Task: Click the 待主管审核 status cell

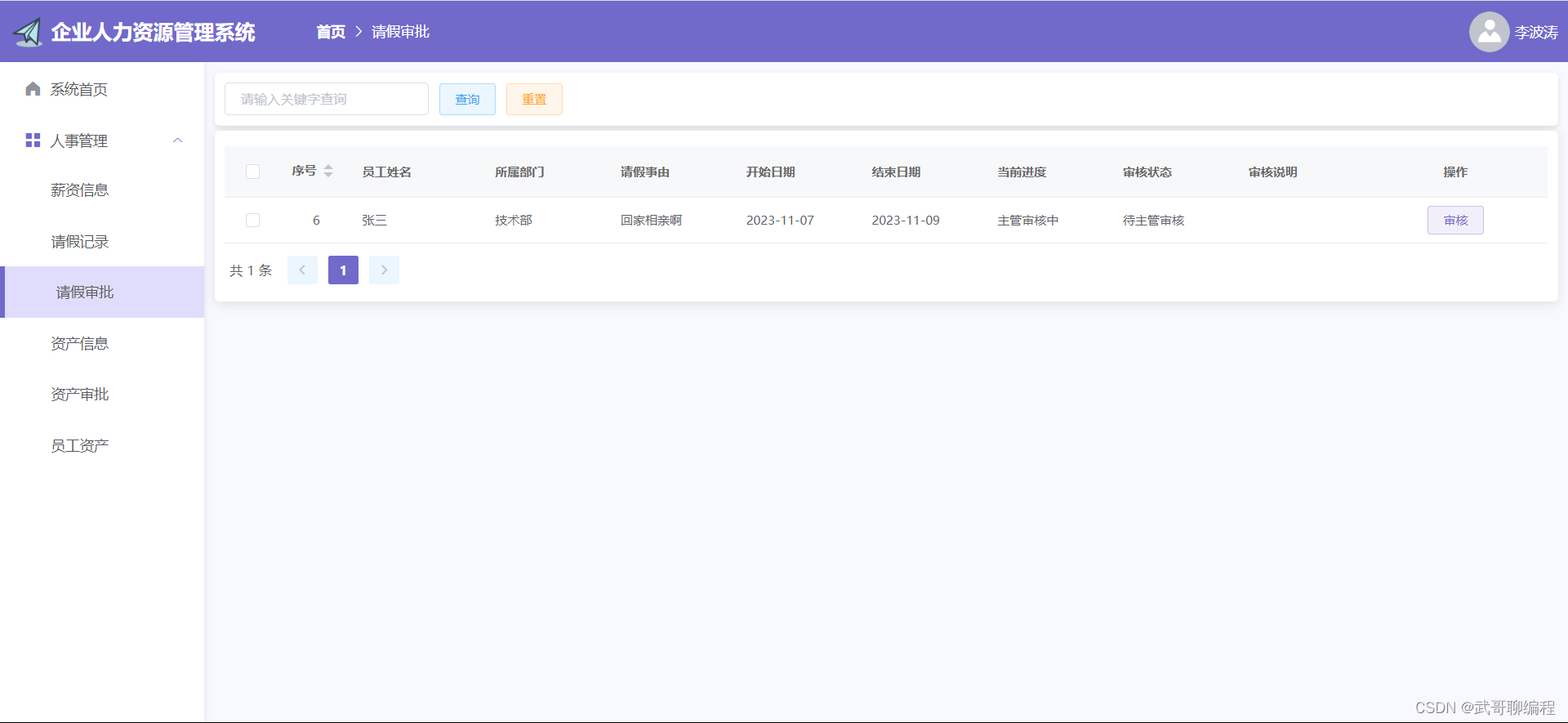Action: pyautogui.click(x=1154, y=221)
